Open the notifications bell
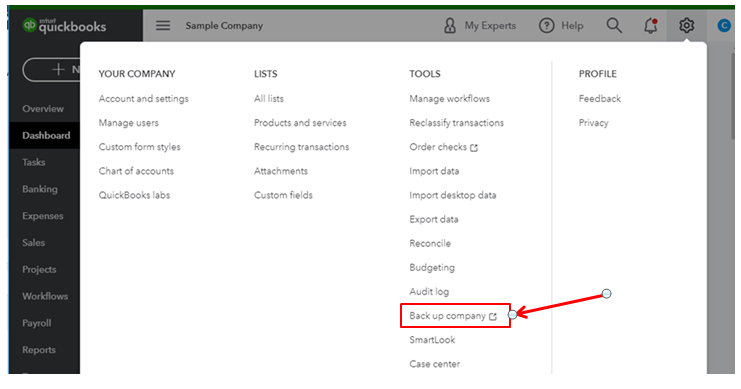Viewport: 741px width, 389px height. click(651, 26)
